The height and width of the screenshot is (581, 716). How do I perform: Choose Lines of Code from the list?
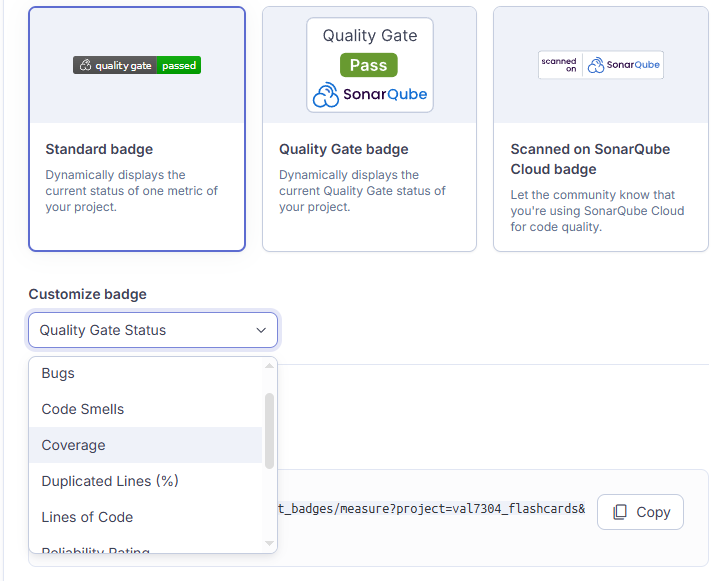point(145,517)
